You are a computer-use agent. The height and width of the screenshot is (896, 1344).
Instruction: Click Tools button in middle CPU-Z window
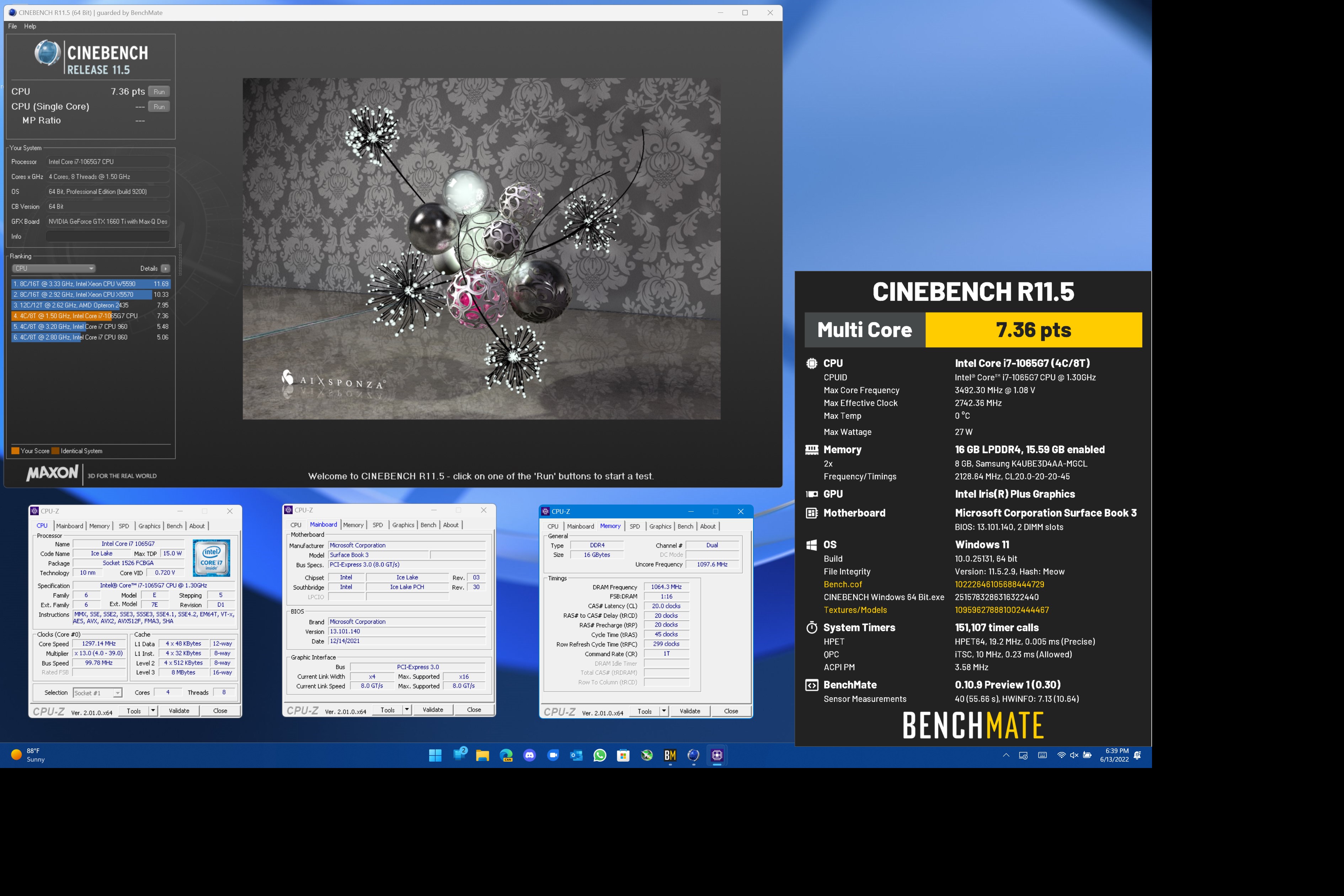click(x=388, y=709)
